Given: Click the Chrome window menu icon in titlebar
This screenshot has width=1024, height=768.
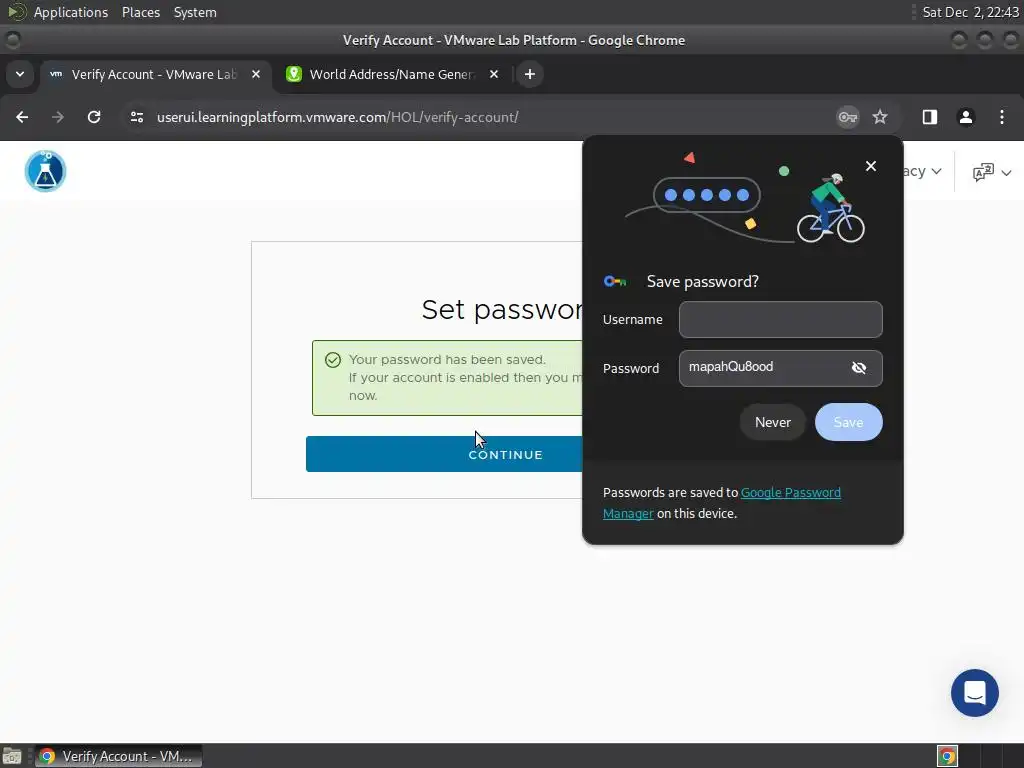Looking at the screenshot, I should (x=12, y=40).
